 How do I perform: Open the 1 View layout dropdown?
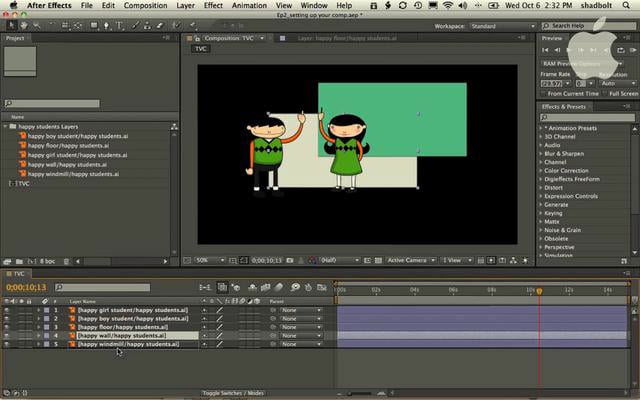(x=457, y=260)
